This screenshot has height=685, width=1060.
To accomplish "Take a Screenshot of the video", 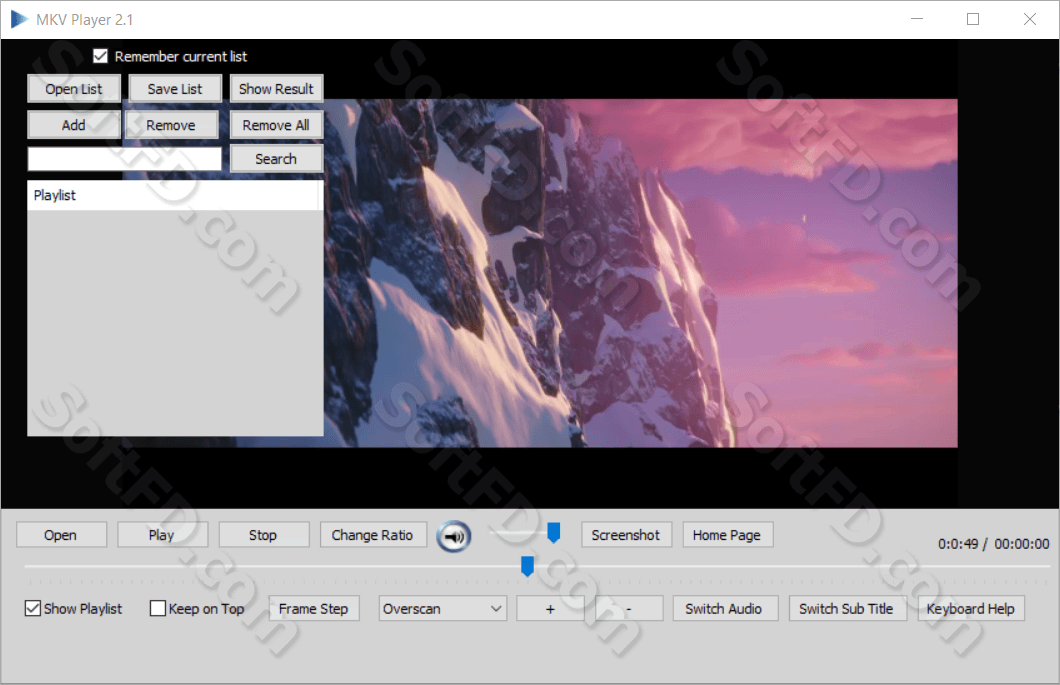I will pyautogui.click(x=626, y=535).
